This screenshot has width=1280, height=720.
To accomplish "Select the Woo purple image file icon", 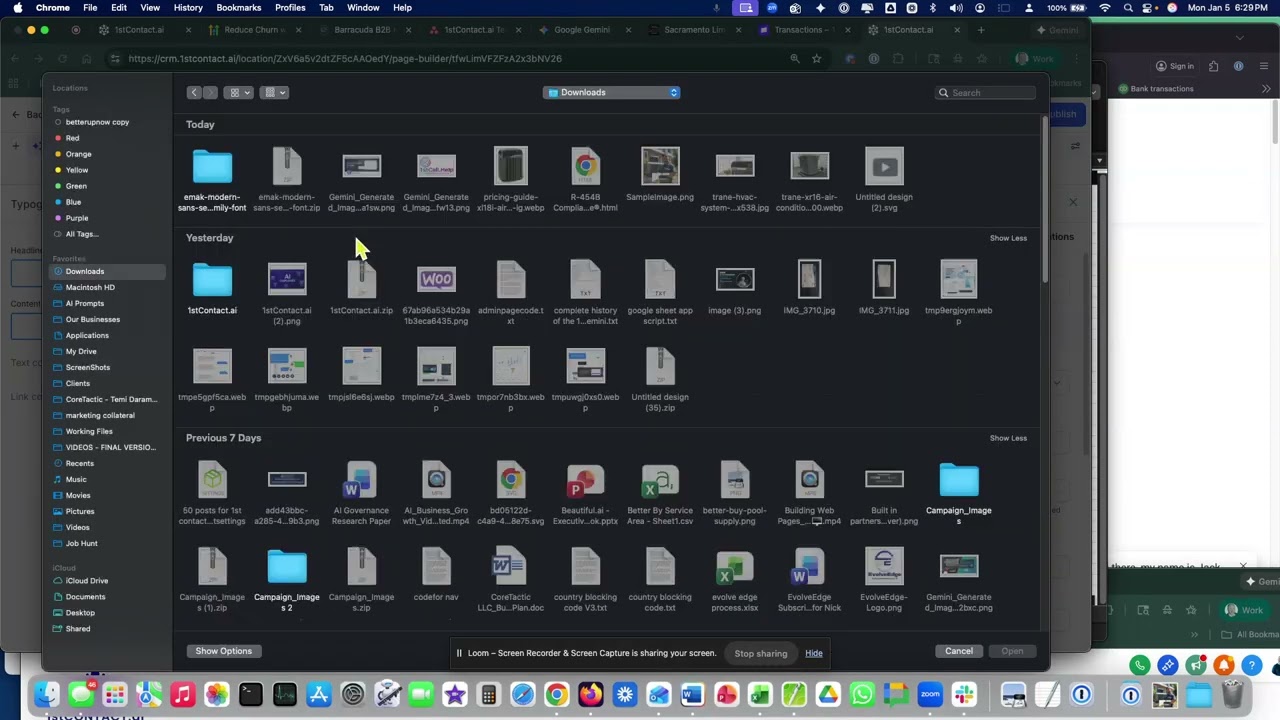I will 436,280.
